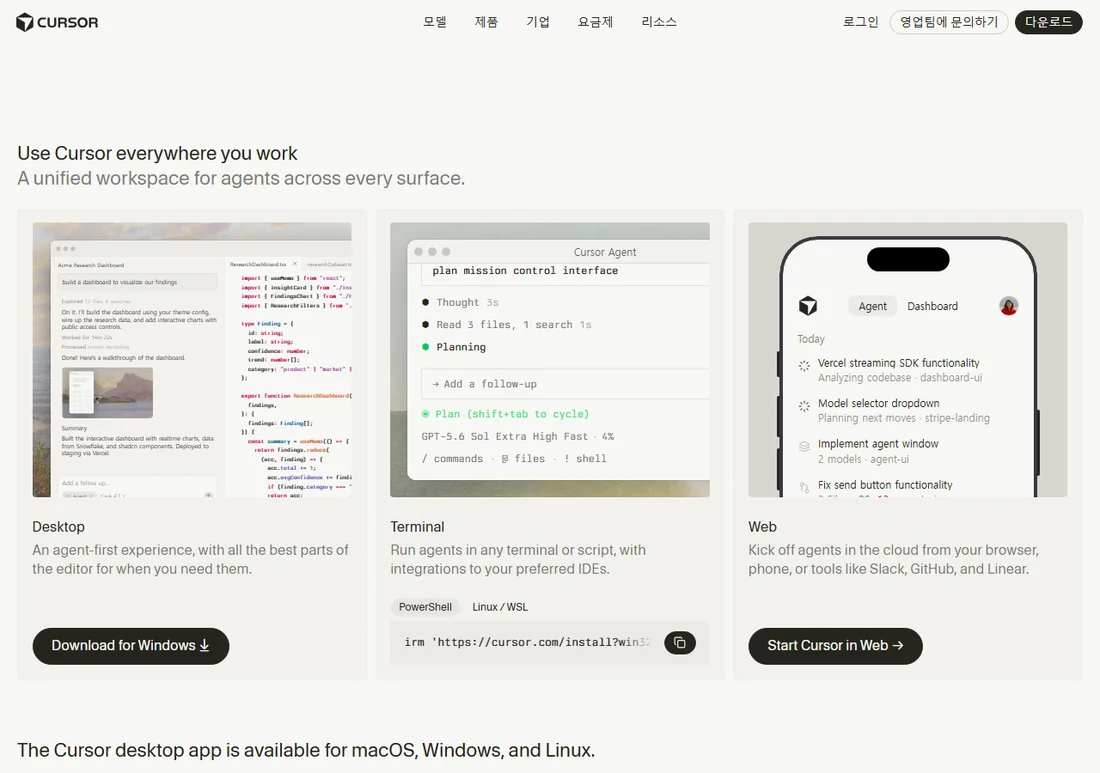Open the 리소스 menu

(659, 22)
